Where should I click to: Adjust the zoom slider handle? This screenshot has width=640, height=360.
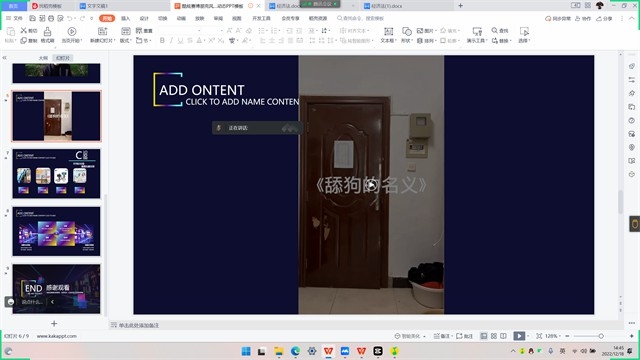point(601,336)
